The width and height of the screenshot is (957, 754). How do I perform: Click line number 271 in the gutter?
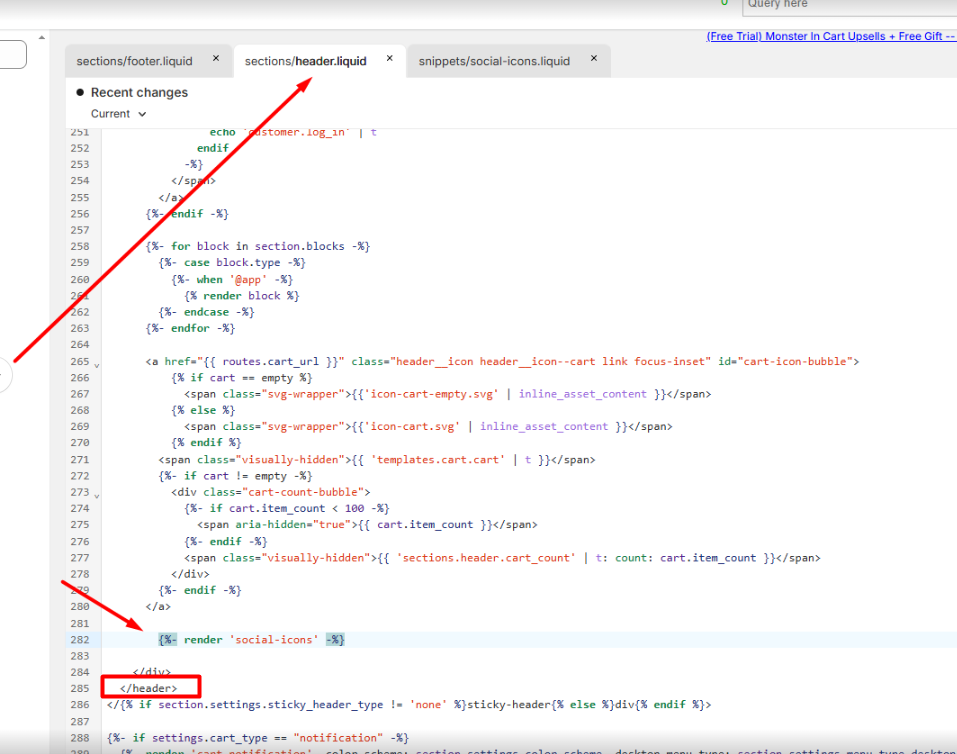pyautogui.click(x=80, y=459)
